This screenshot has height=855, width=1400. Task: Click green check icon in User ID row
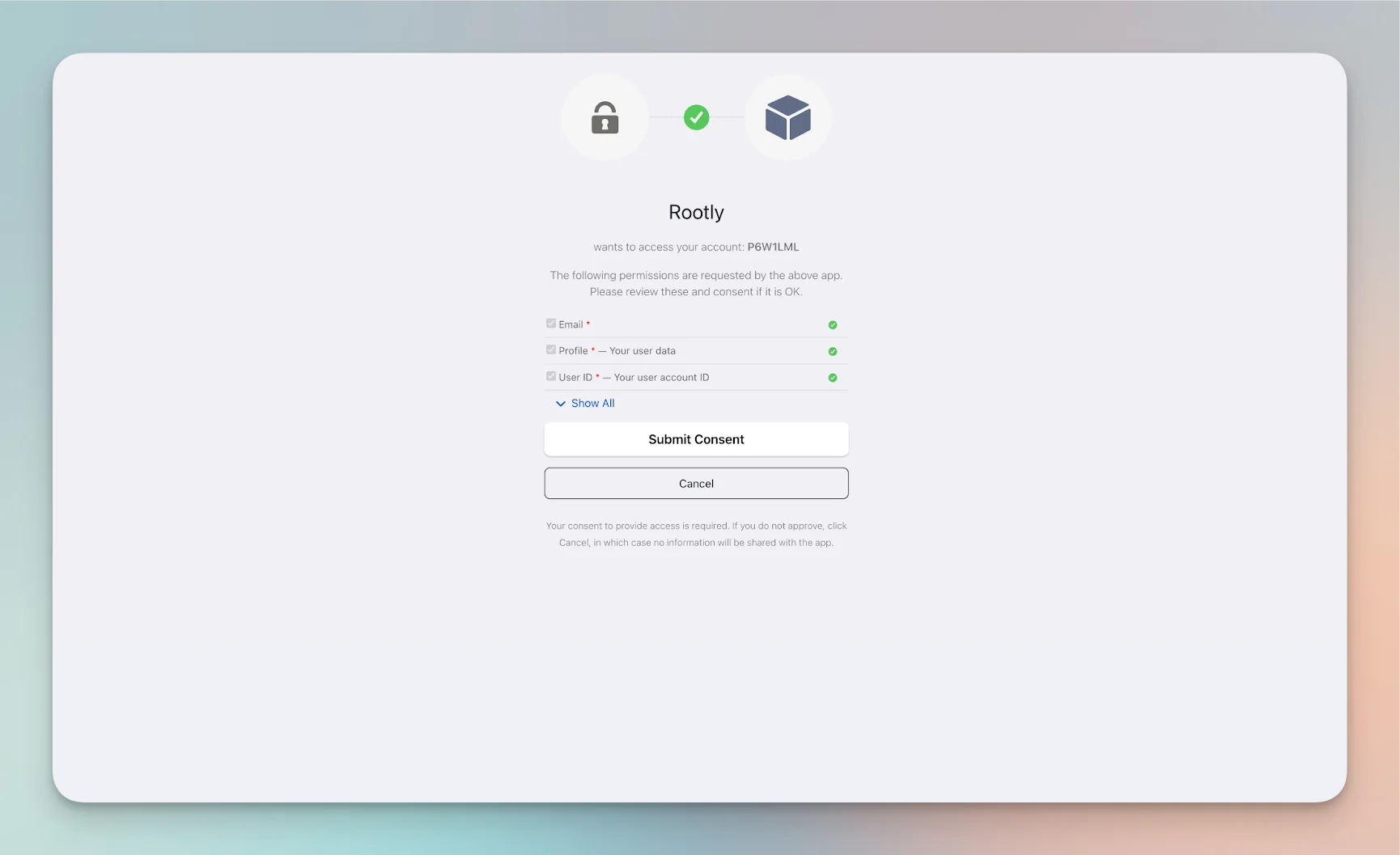832,378
